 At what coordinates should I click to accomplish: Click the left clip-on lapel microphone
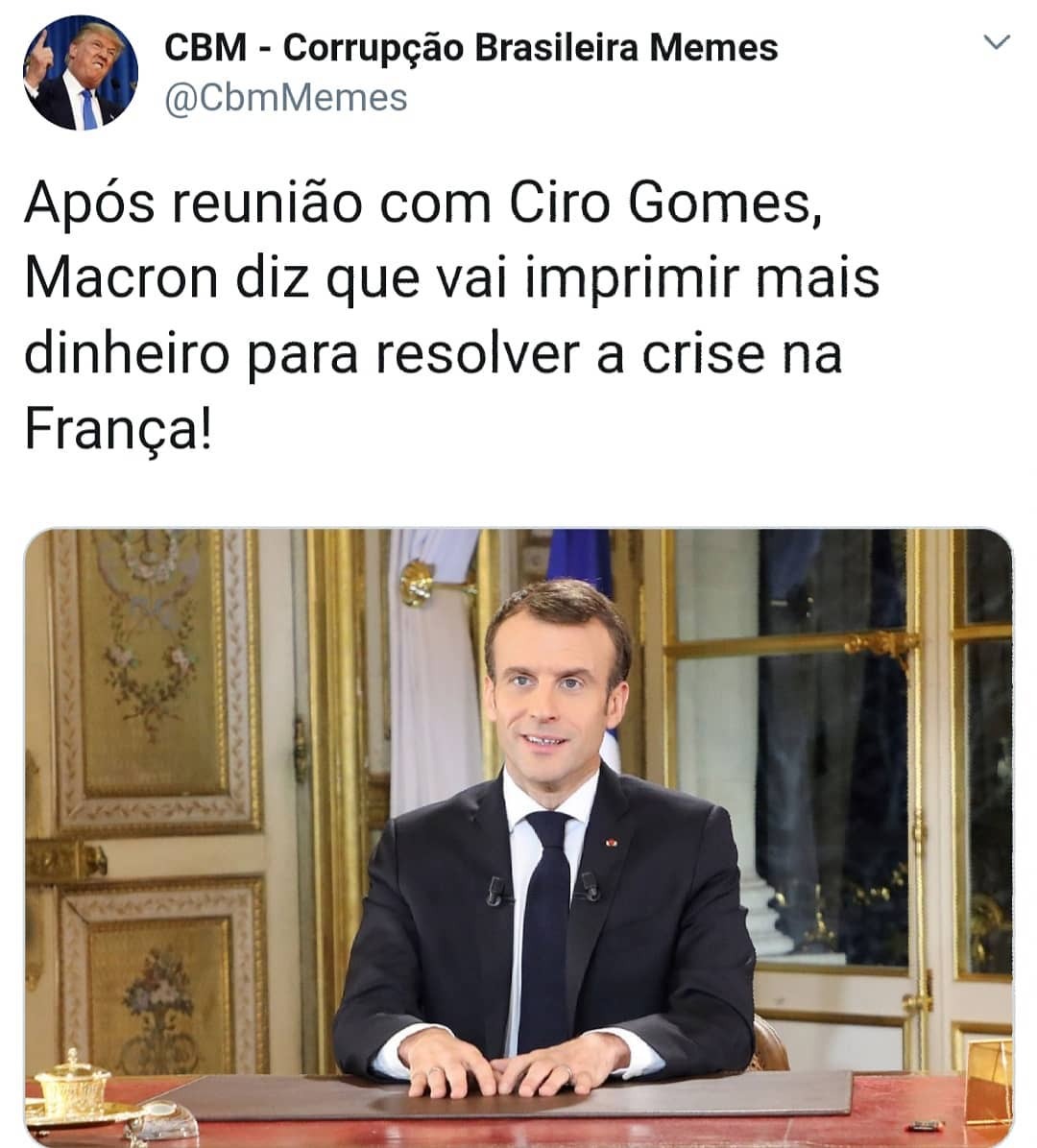coord(496,891)
